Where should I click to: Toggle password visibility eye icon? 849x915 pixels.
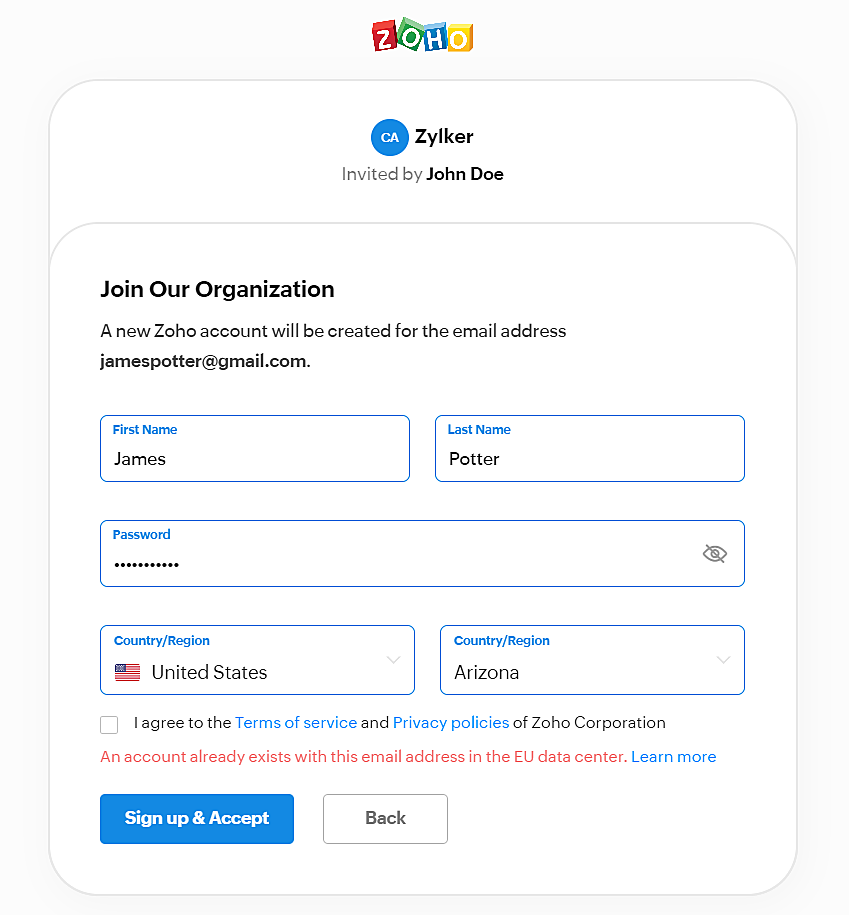(714, 553)
